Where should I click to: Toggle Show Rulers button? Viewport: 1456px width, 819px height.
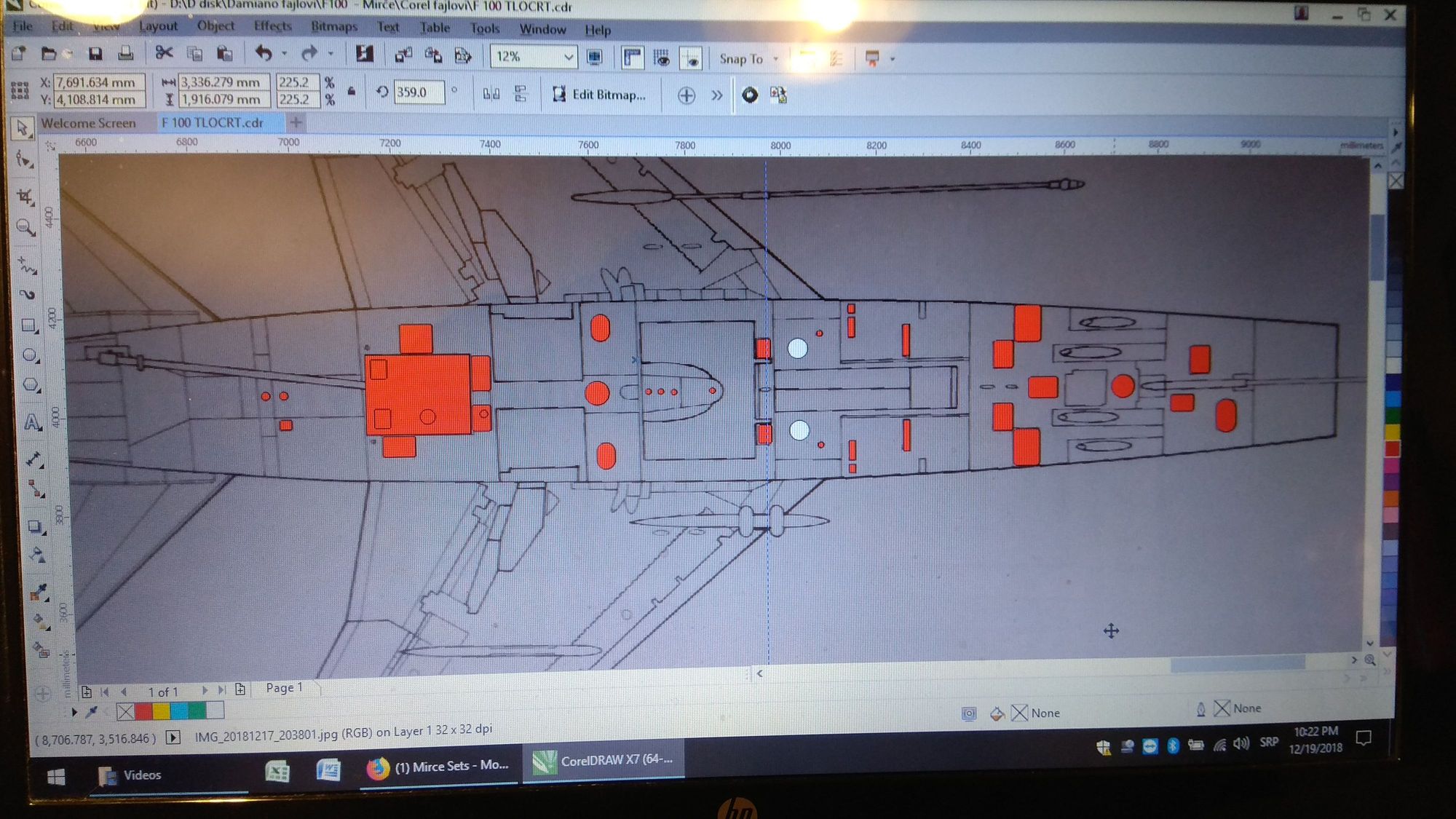click(632, 58)
